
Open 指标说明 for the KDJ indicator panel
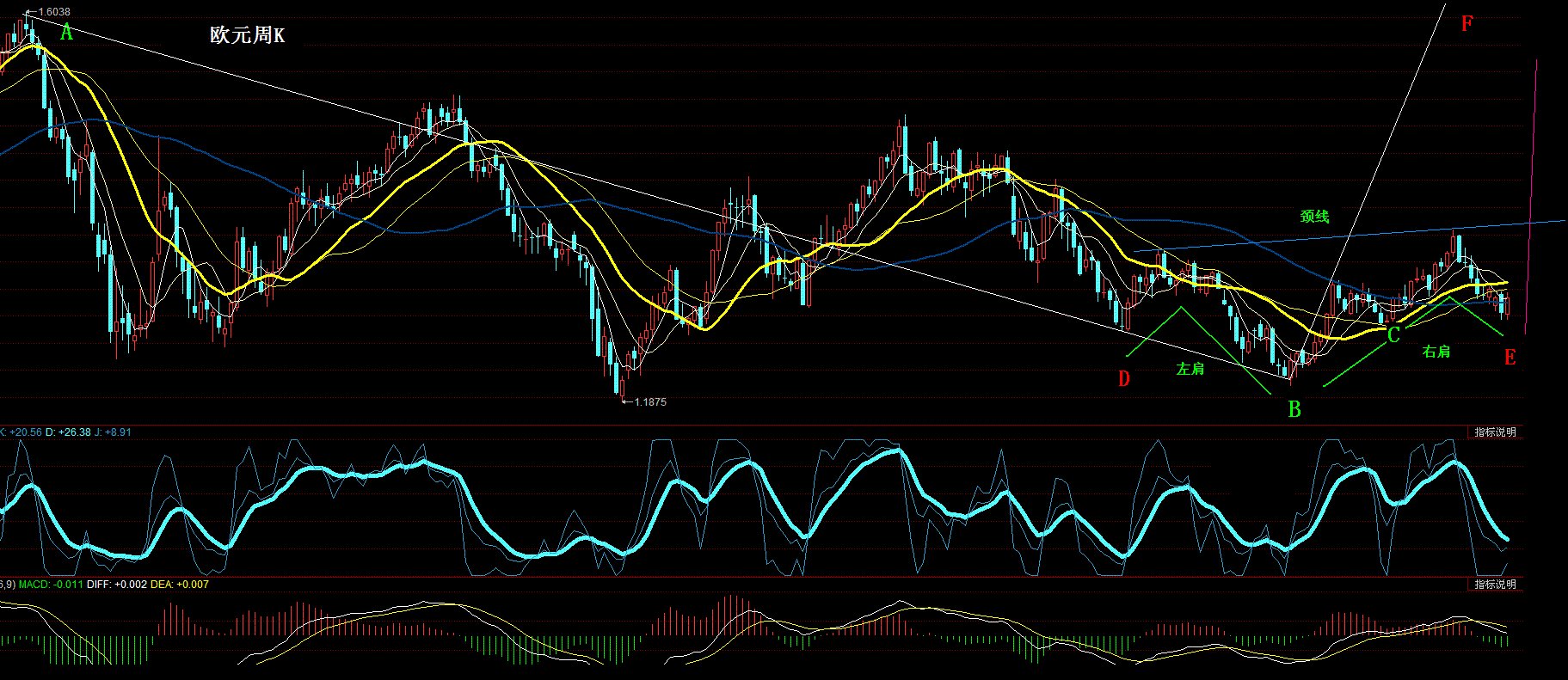pos(1495,432)
